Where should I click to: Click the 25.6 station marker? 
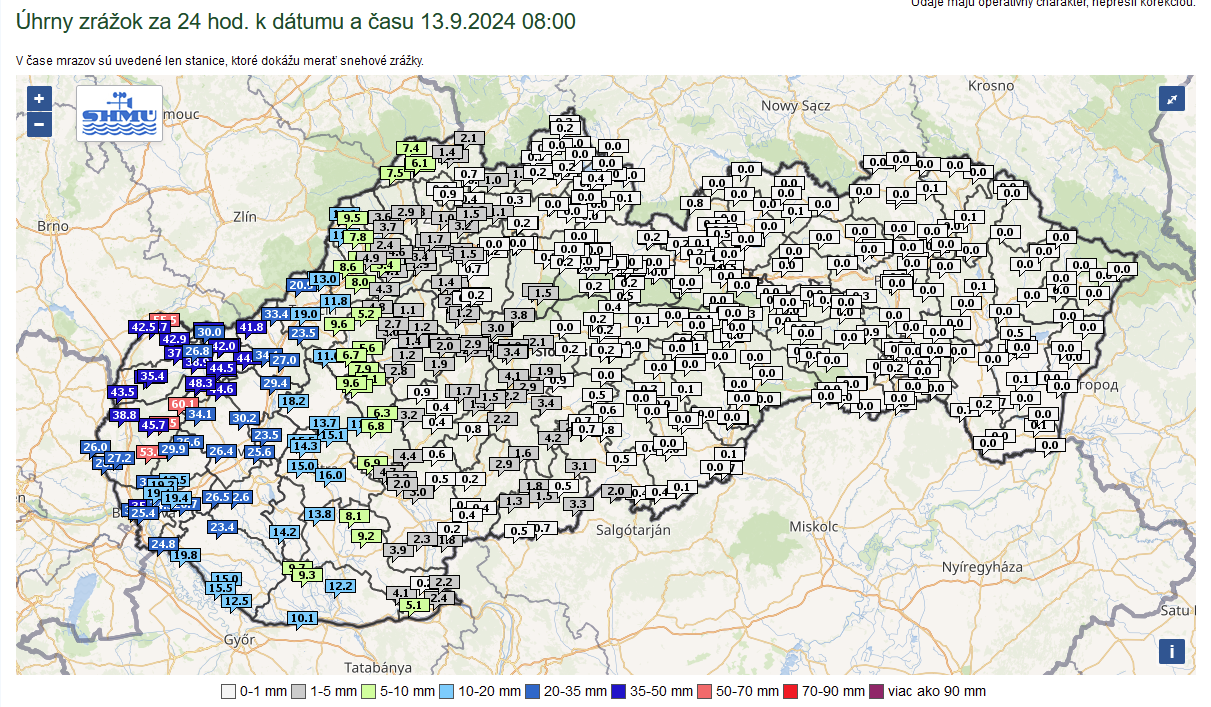click(x=260, y=452)
